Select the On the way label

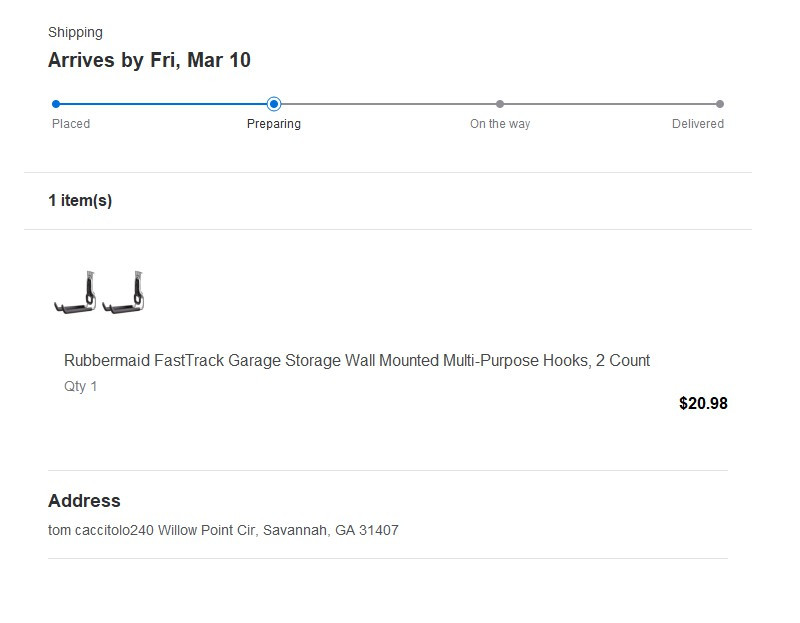click(500, 124)
